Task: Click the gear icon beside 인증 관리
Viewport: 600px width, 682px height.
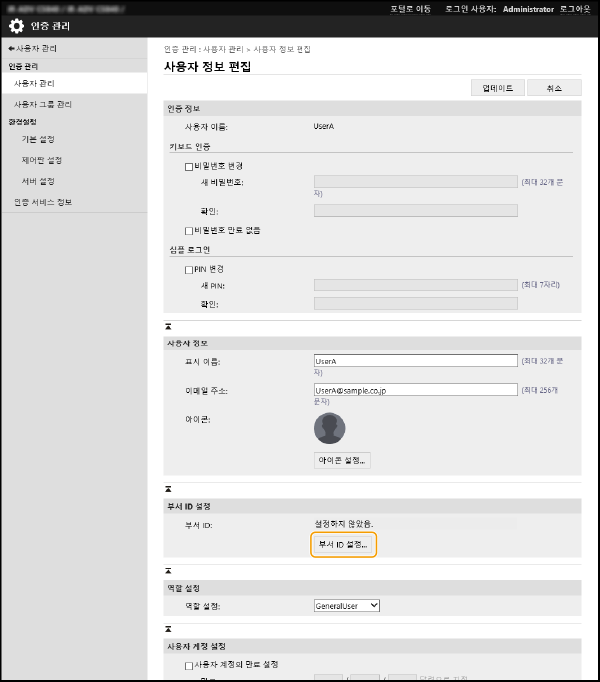Action: tap(17, 26)
